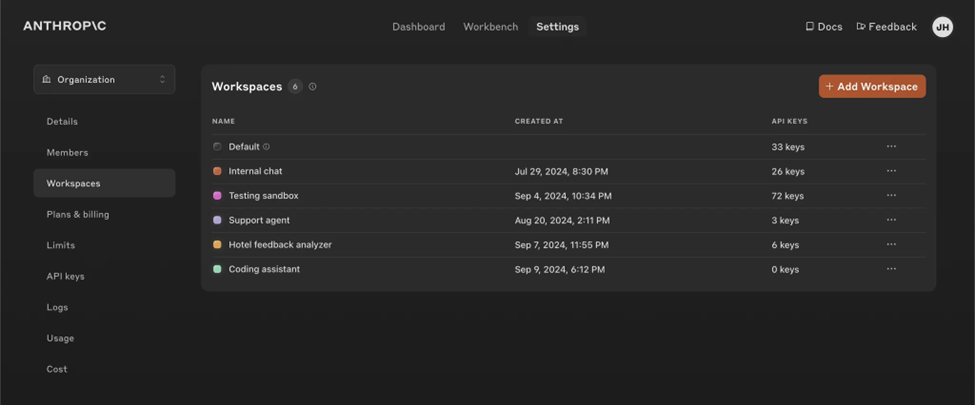Click the pink Testing sandbox color swatch
Screen dimensions: 975x405
click(217, 196)
